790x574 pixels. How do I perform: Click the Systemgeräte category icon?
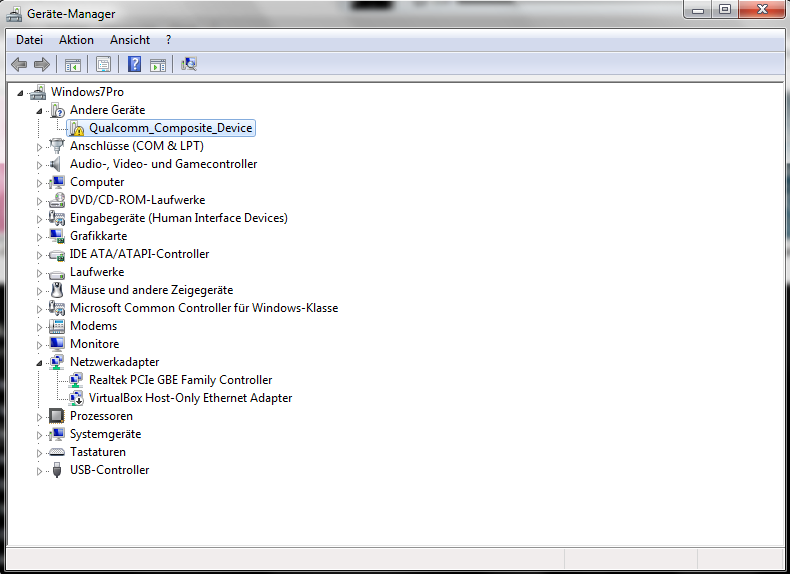pos(57,434)
